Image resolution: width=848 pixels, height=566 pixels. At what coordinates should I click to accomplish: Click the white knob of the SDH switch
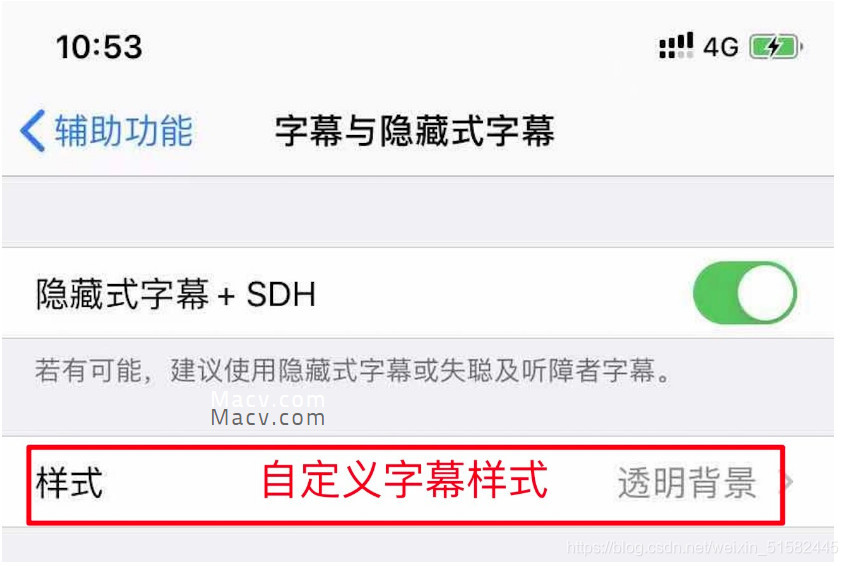click(766, 293)
